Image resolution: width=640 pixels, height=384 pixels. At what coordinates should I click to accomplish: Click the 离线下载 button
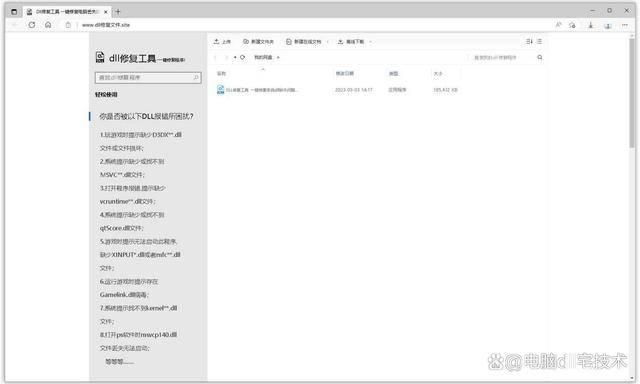coord(351,42)
